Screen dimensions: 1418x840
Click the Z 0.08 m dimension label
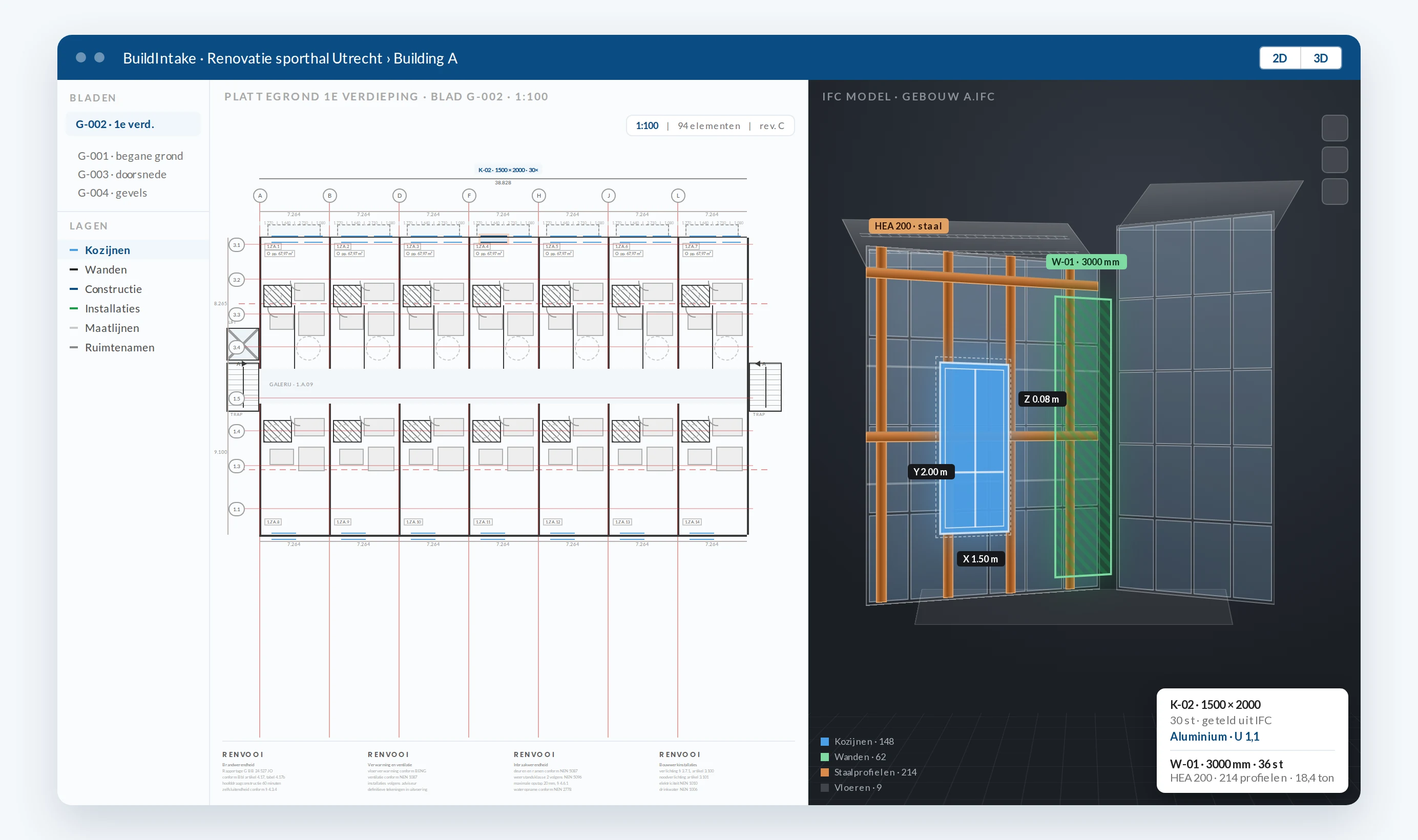[1041, 399]
